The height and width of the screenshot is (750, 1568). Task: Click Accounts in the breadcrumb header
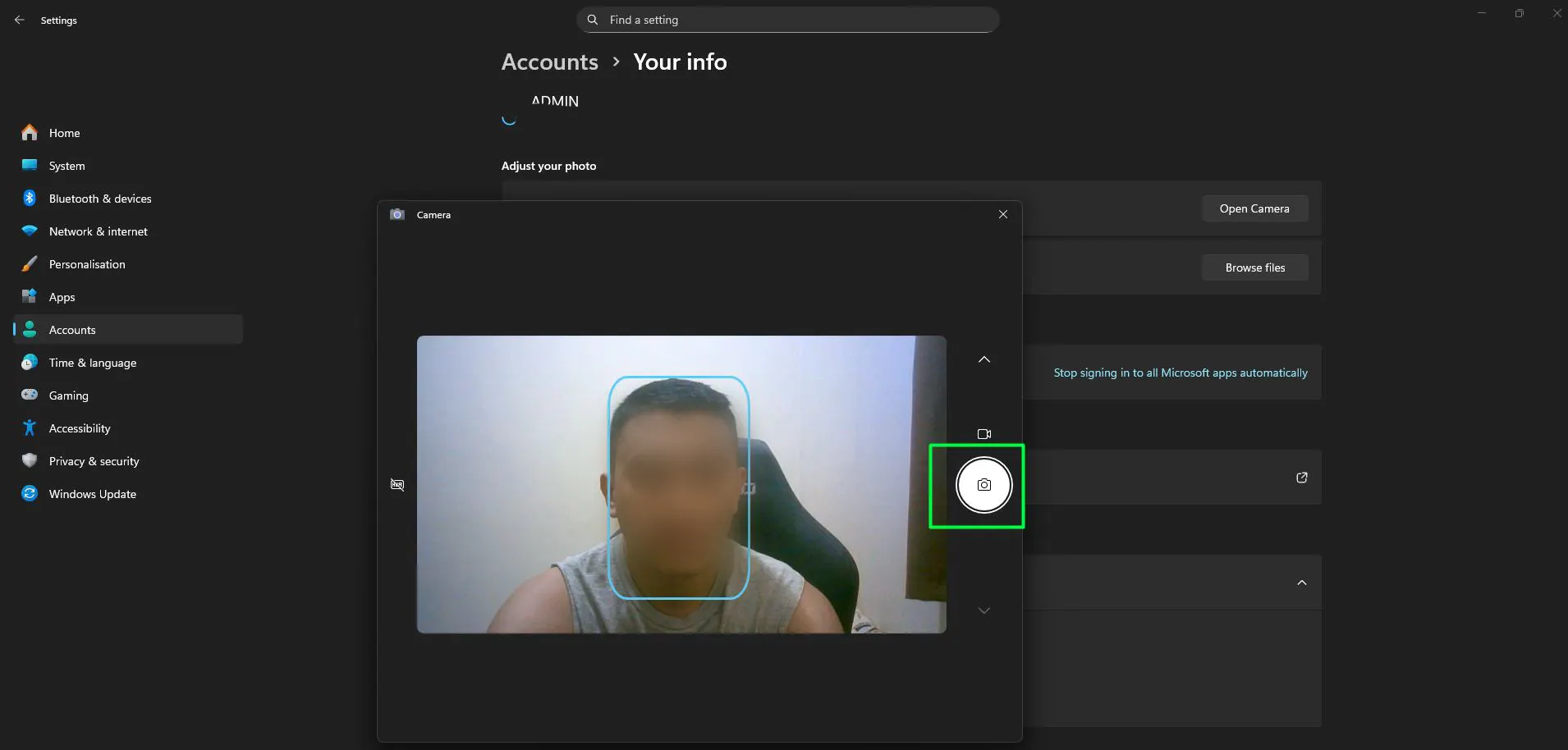[x=548, y=62]
